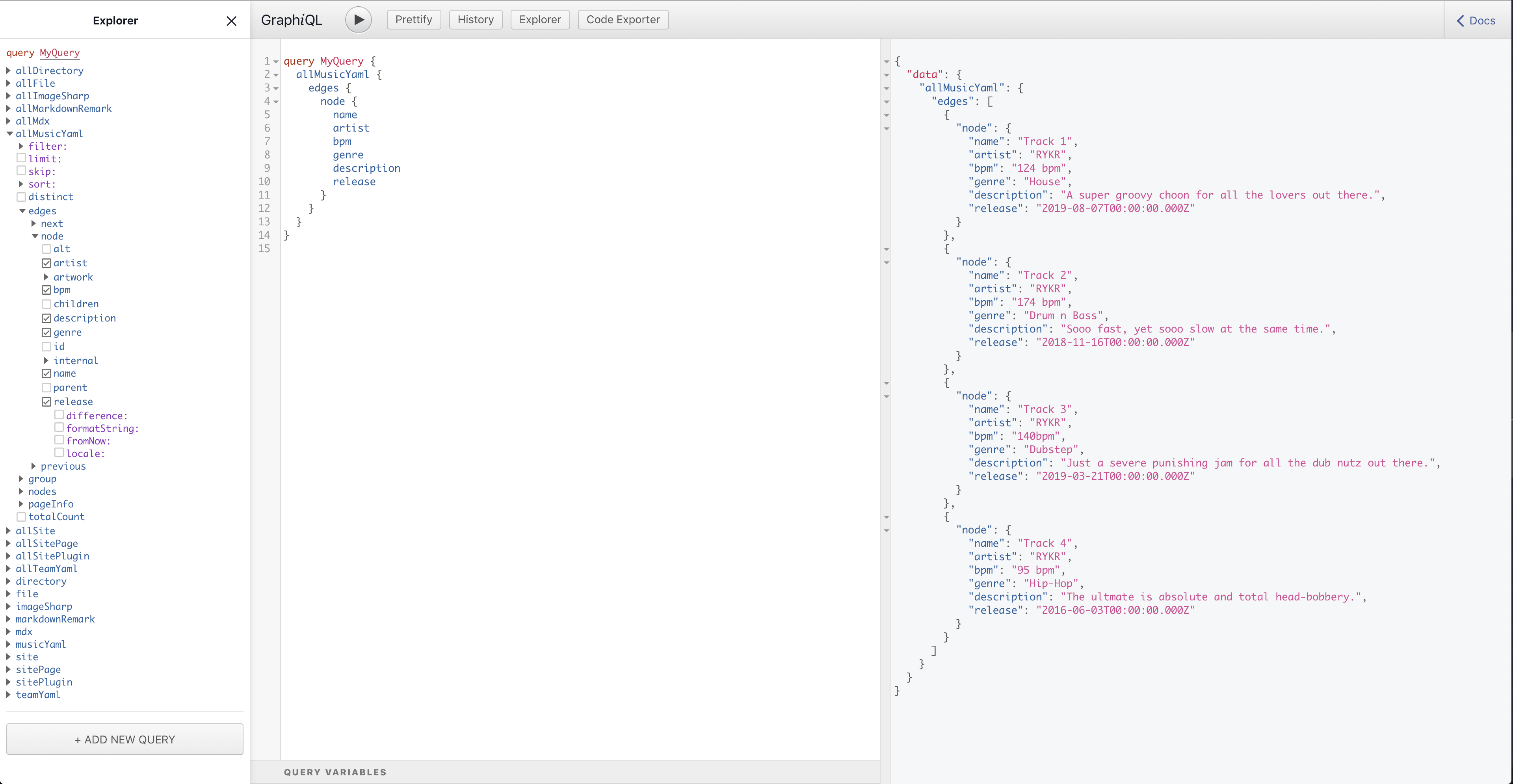Open the History panel
Viewport: 1513px width, 784px height.
point(476,19)
